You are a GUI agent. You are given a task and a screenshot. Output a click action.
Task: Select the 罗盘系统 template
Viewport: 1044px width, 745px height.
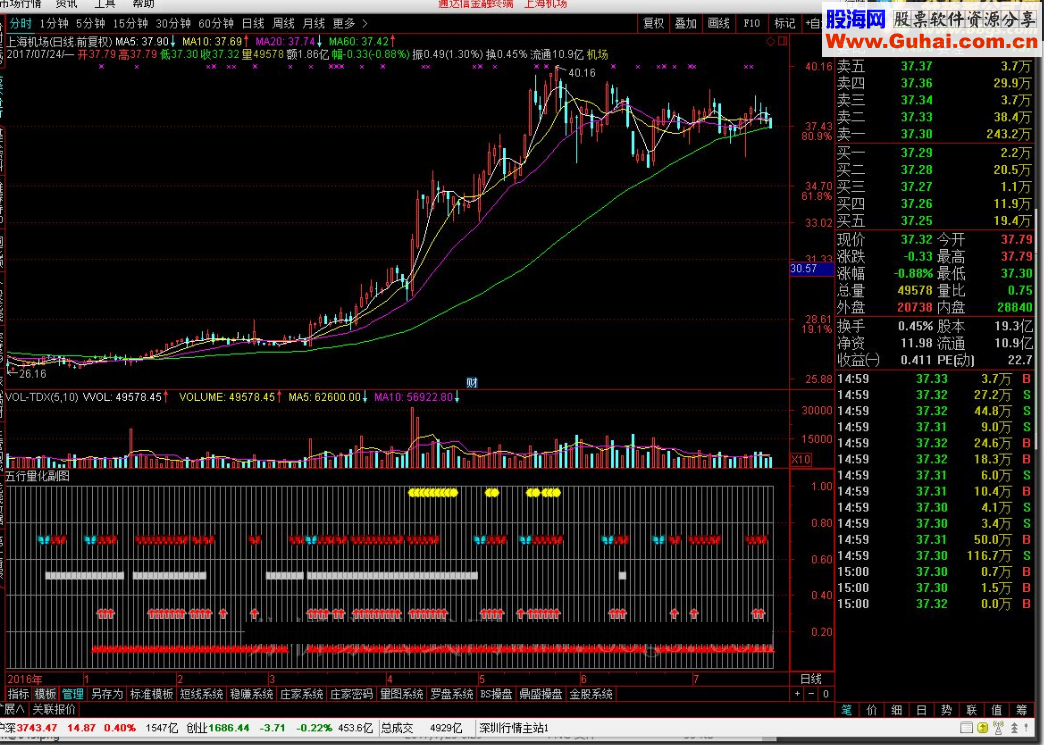point(451,694)
